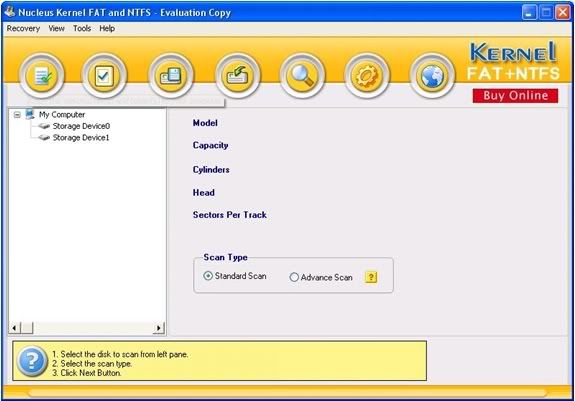Click the Sectors Per Track label
The image size is (575, 401).
tap(230, 215)
